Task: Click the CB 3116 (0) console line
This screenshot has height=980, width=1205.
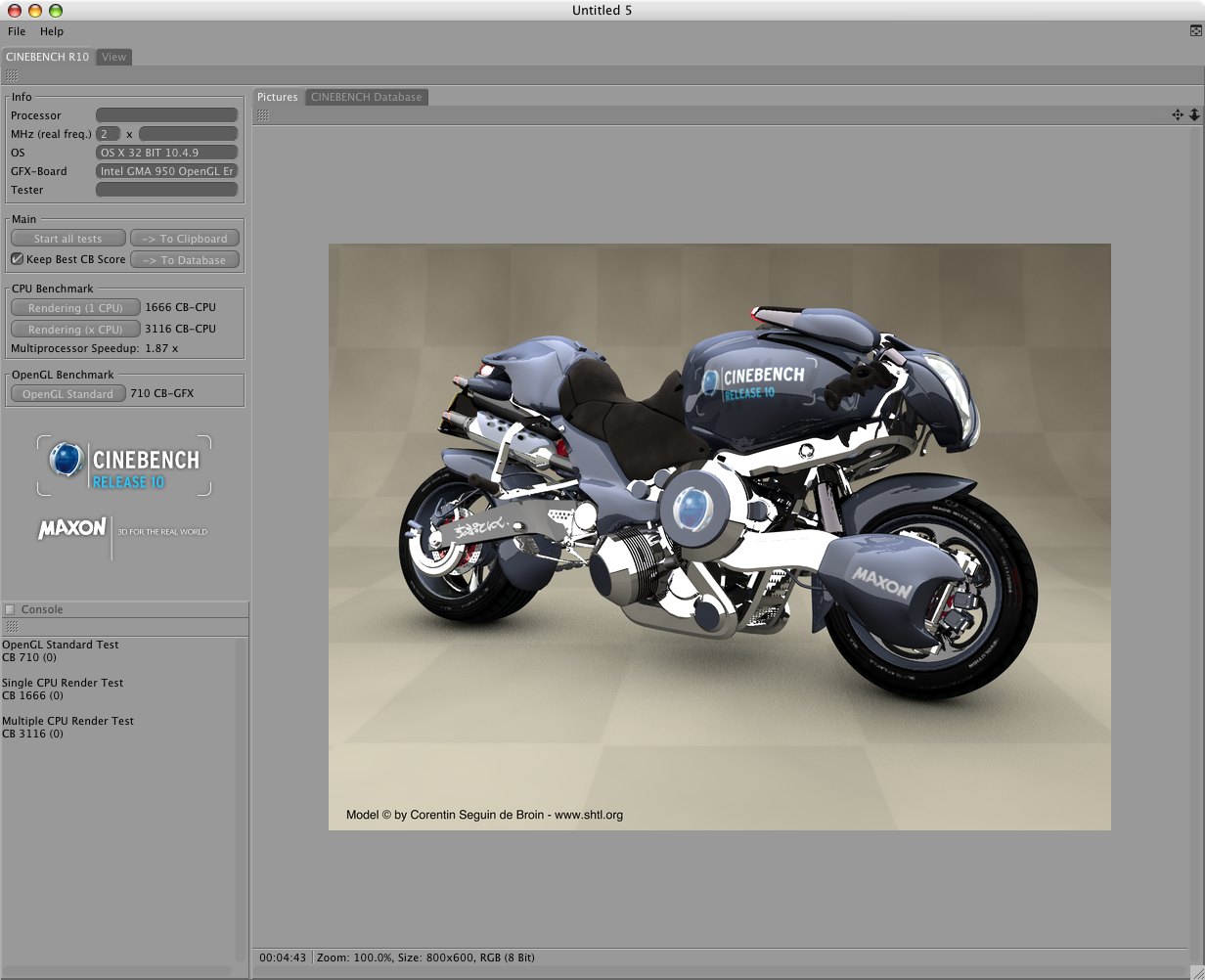Action: [33, 734]
